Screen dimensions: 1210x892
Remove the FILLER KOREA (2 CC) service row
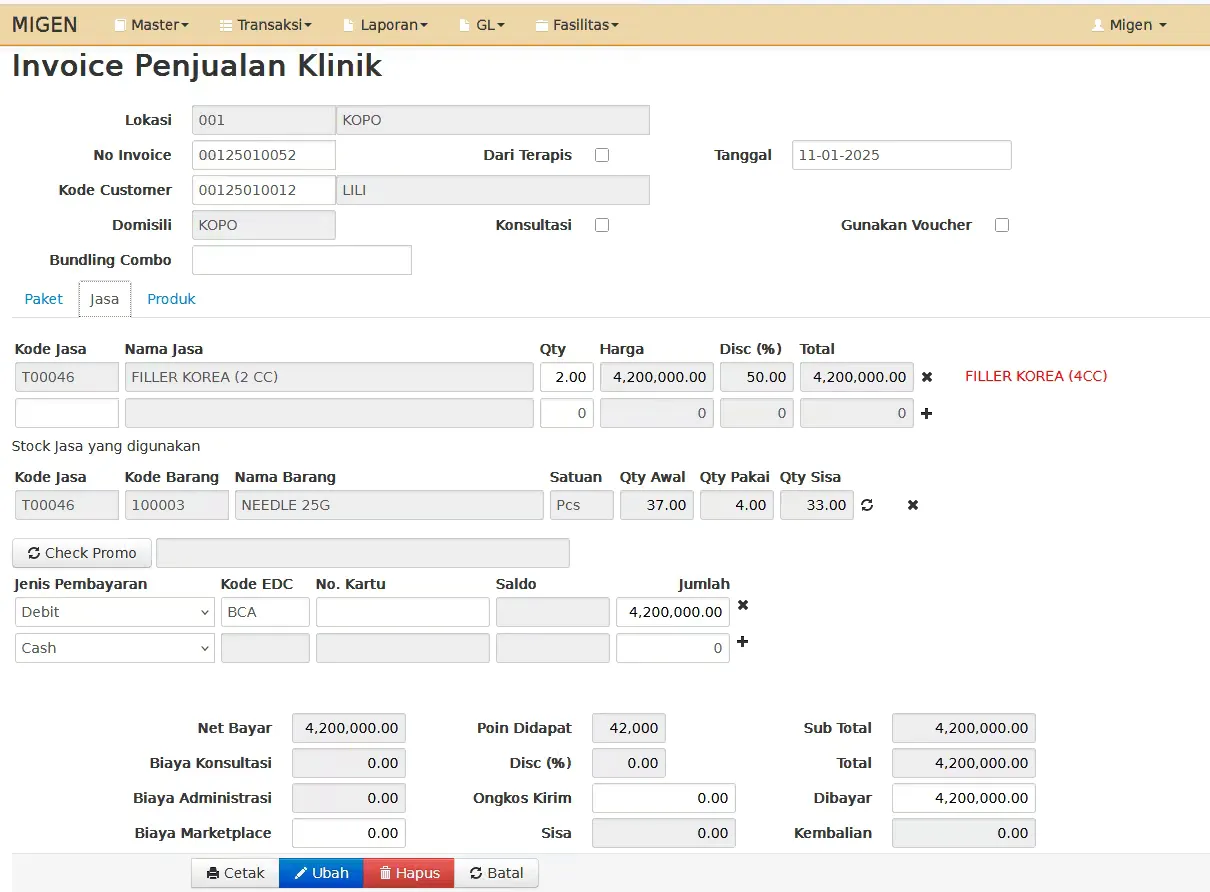pos(927,377)
